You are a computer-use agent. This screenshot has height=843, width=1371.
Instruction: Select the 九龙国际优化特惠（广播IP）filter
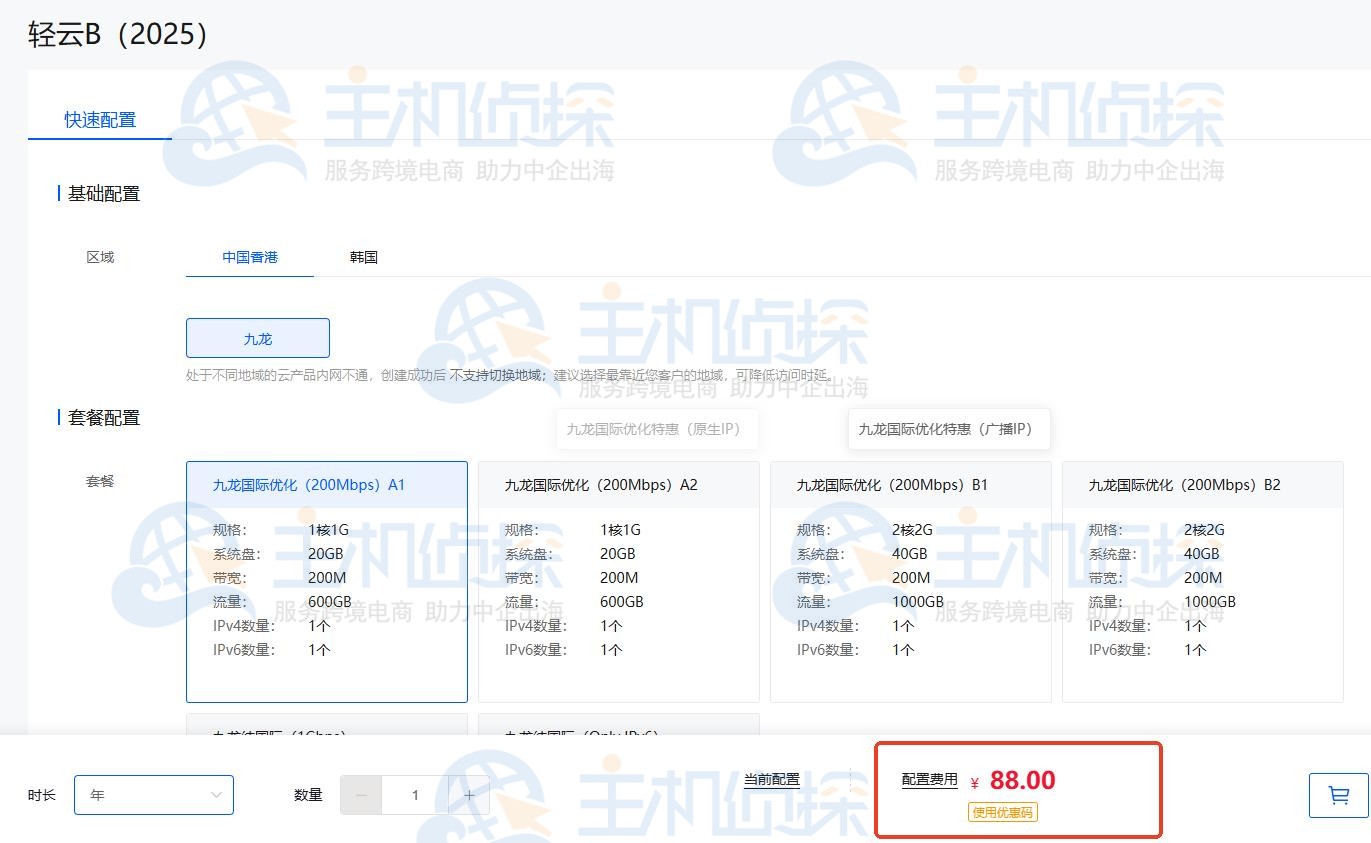tap(948, 428)
